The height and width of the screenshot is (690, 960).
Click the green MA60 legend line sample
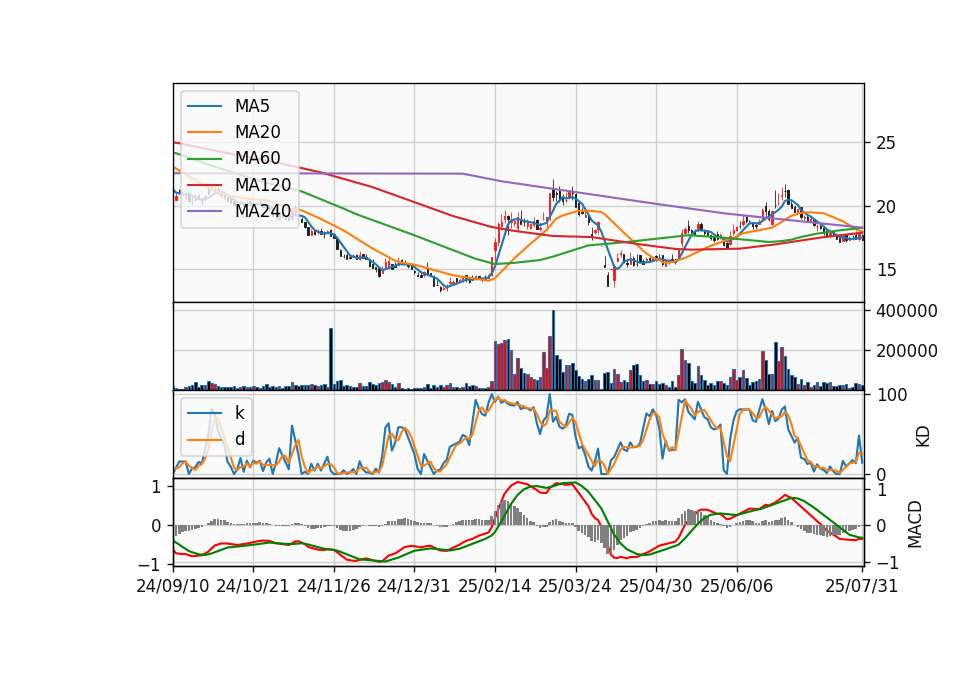(204, 158)
